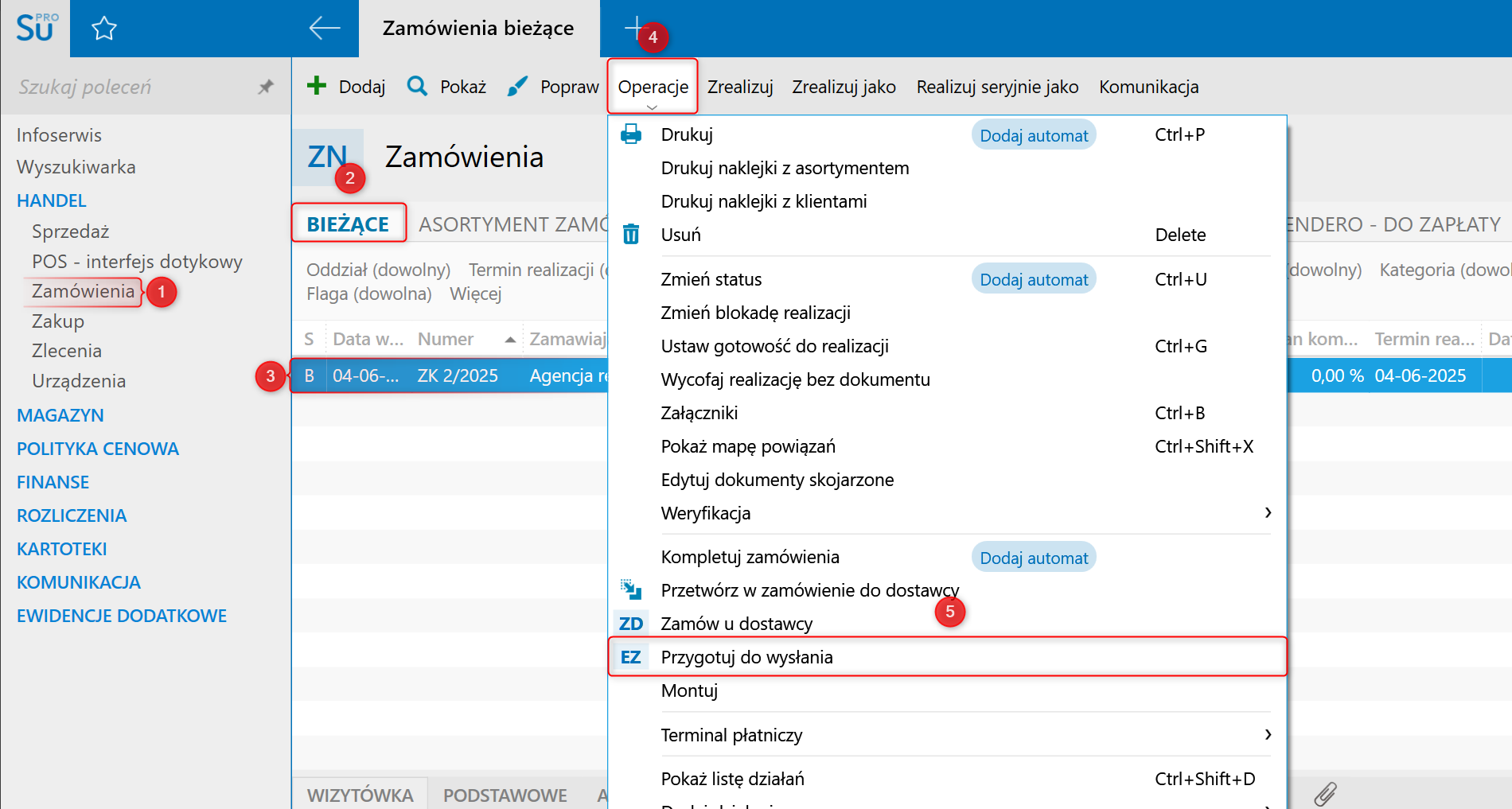Image resolution: width=1512 pixels, height=809 pixels.
Task: Click the back arrow icon
Action: tap(324, 29)
